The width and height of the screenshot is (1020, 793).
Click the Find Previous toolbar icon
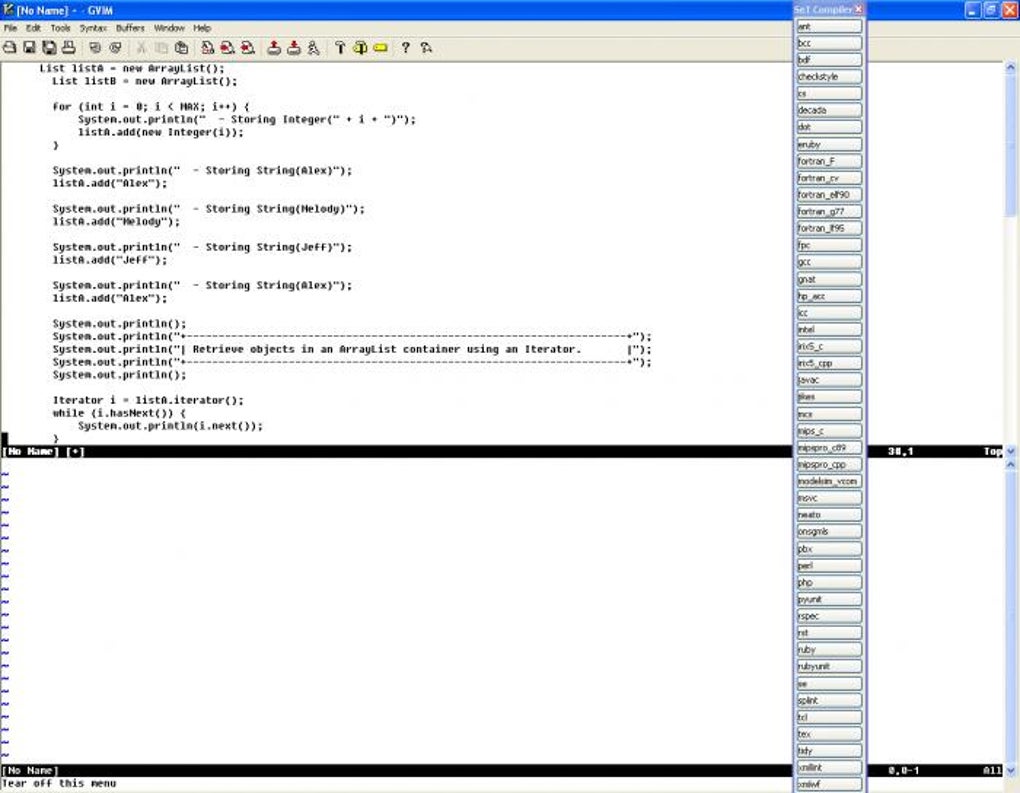(x=248, y=47)
